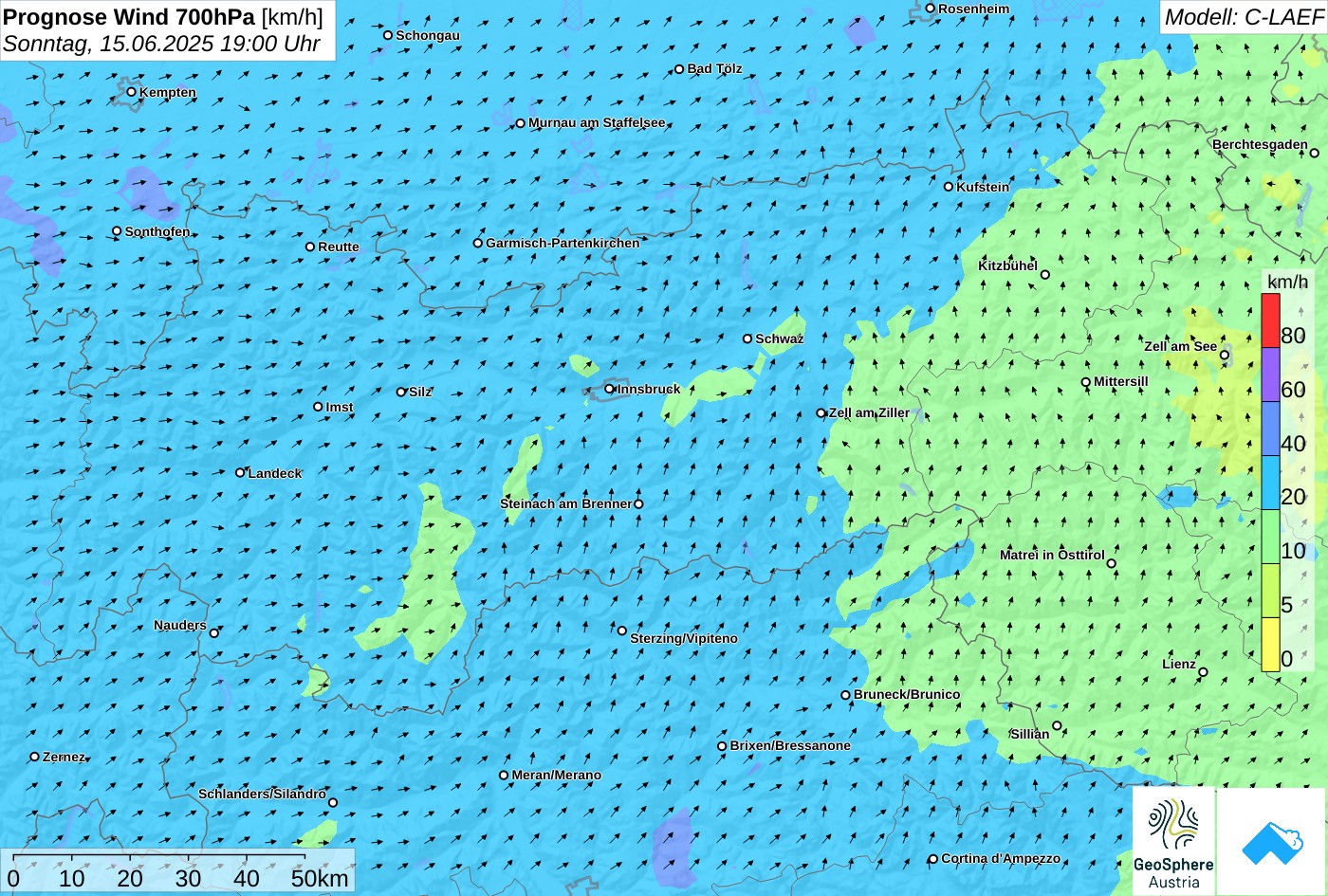Click the GeoSphere Austria logo
This screenshot has width=1328, height=896.
click(x=1173, y=842)
